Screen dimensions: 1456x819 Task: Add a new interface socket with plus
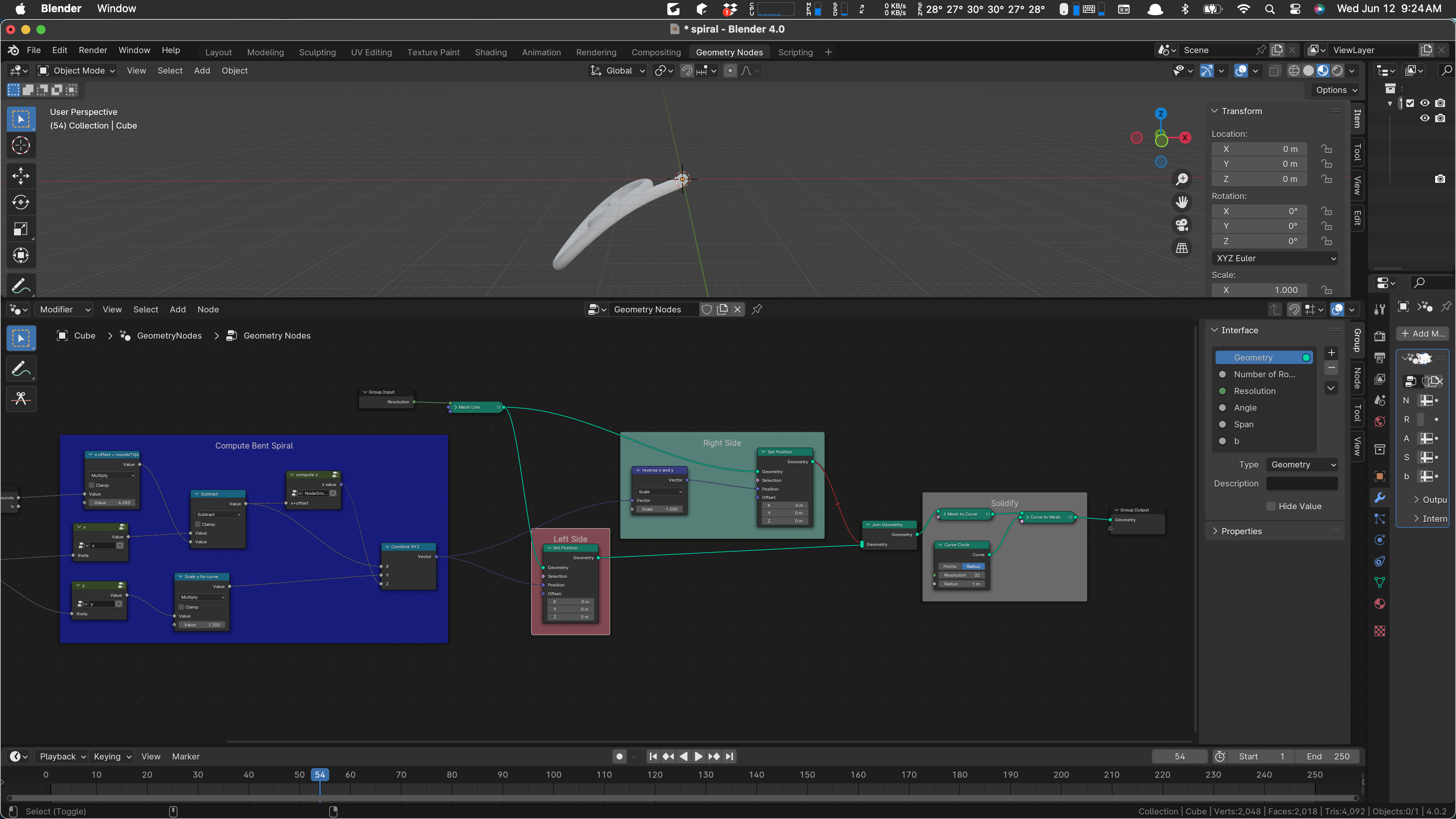[x=1332, y=353]
